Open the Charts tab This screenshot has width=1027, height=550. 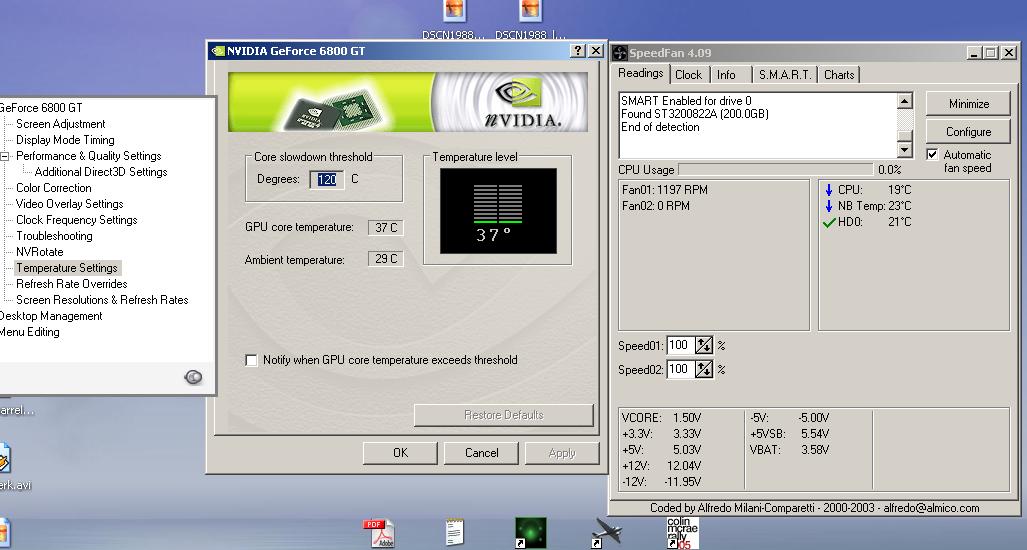pyautogui.click(x=839, y=75)
